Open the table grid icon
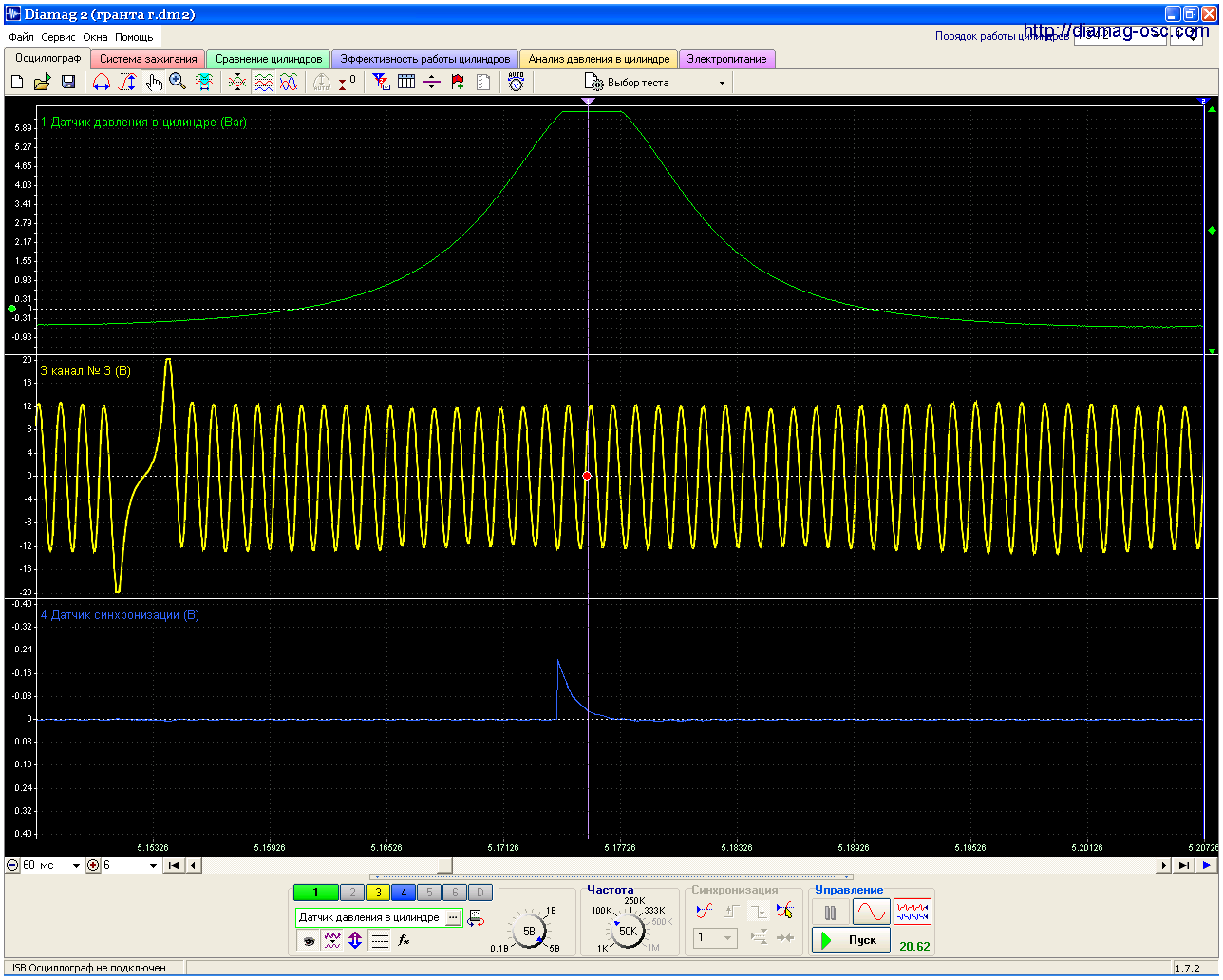The width and height of the screenshot is (1223, 980). pyautogui.click(x=406, y=83)
